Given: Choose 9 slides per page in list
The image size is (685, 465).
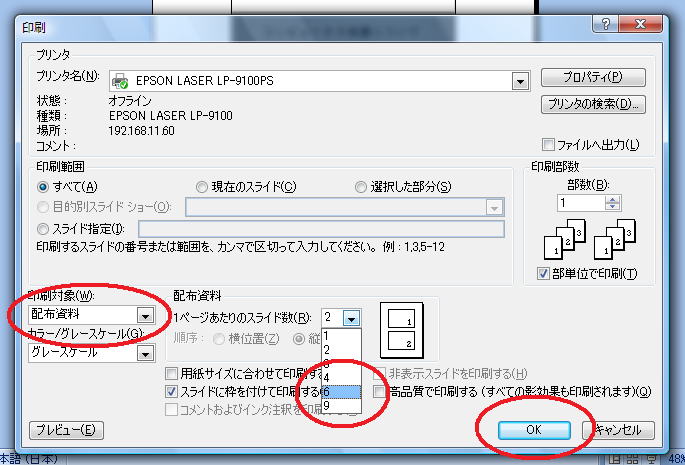Looking at the screenshot, I should (x=341, y=406).
